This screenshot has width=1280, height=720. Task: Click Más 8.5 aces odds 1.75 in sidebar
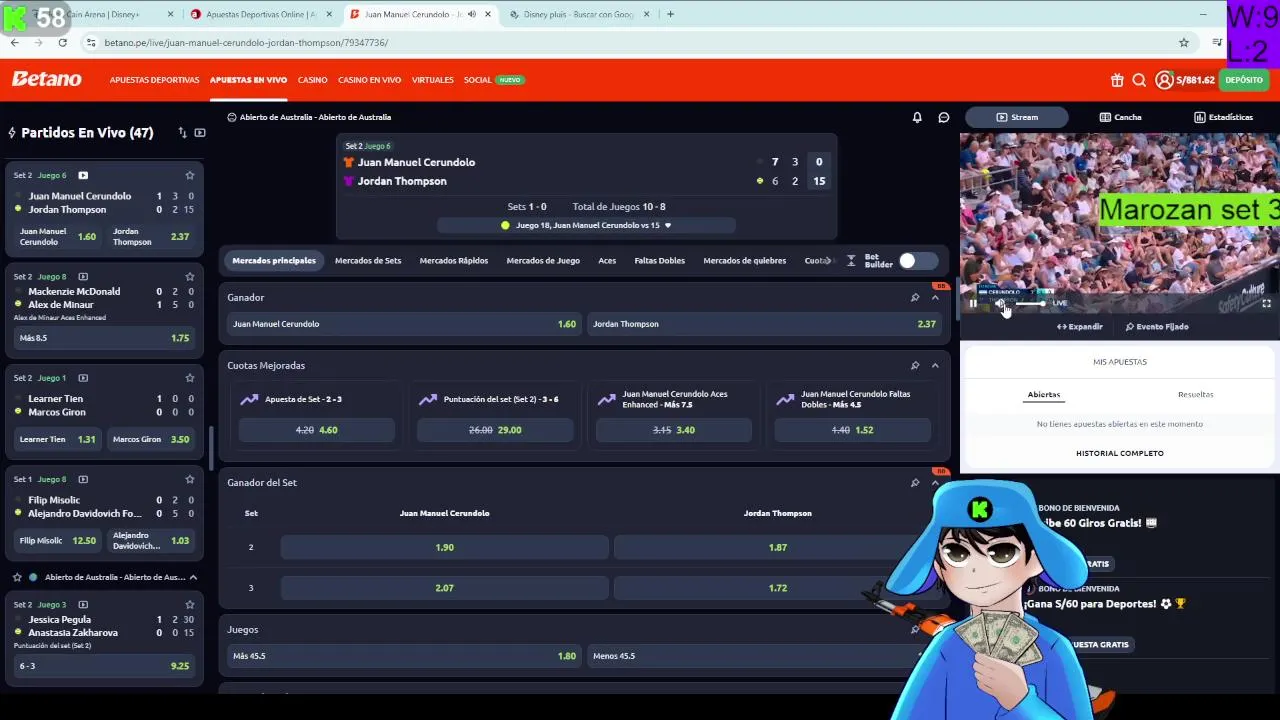point(104,338)
